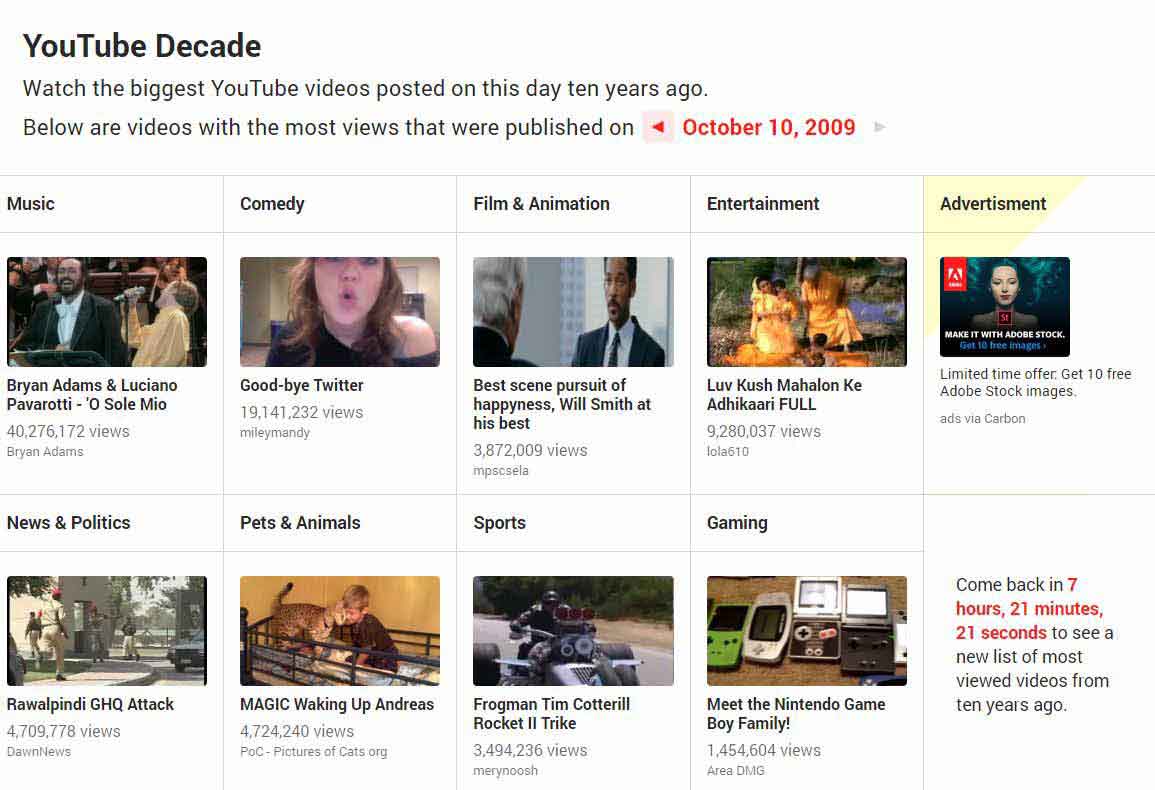Open 'Bryan Adams & Luciano Pavarotti' title link
The width and height of the screenshot is (1155, 790).
click(x=92, y=395)
